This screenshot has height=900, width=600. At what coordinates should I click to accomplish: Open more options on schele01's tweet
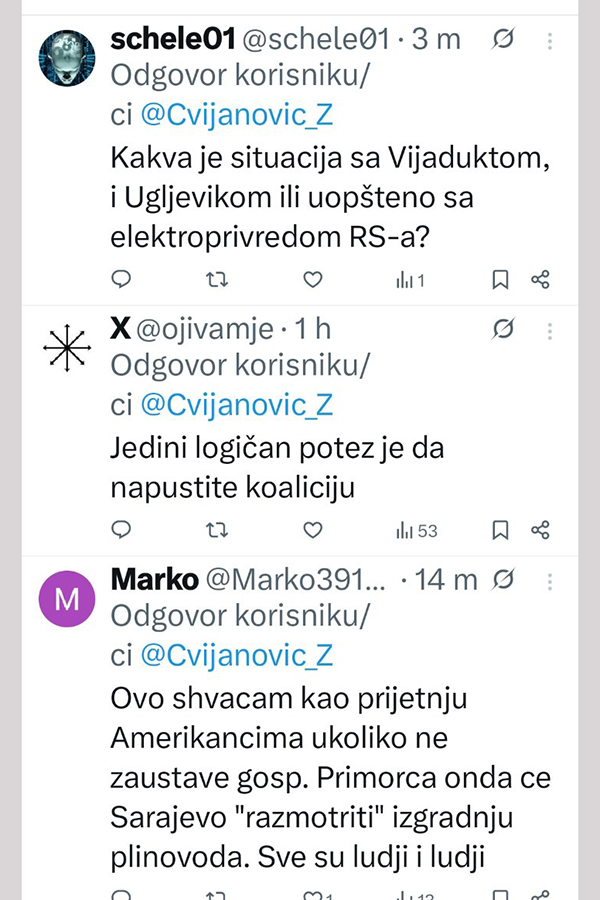click(x=551, y=40)
